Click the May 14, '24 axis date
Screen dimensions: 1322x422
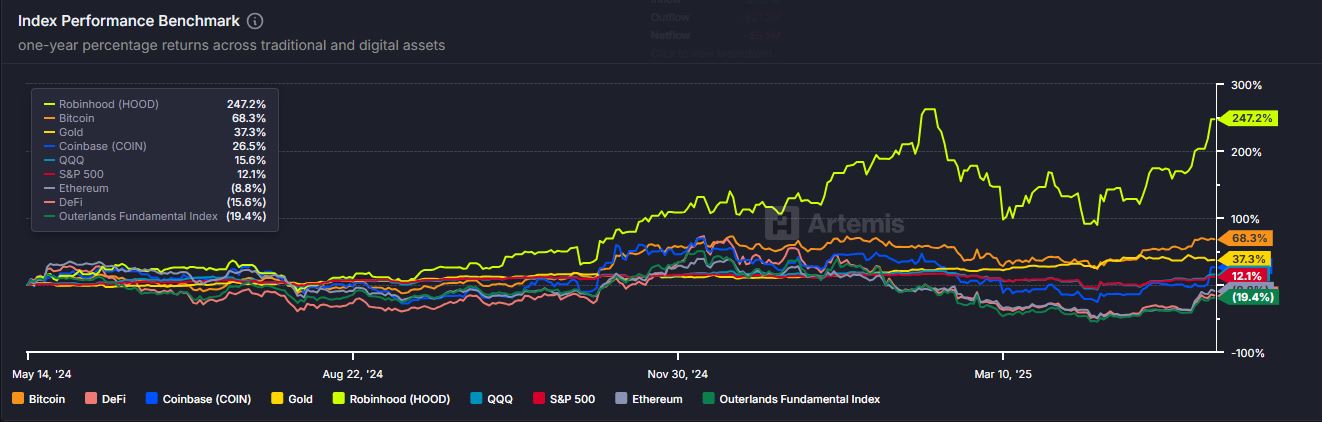[42, 374]
